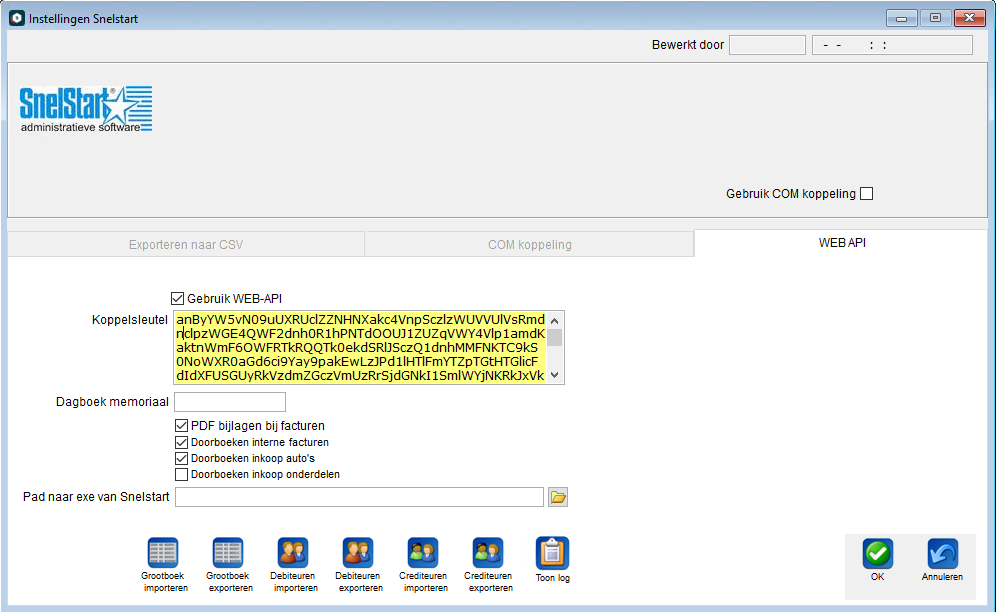
Task: Click the Bewerkt door date-time field
Action: coord(892,45)
